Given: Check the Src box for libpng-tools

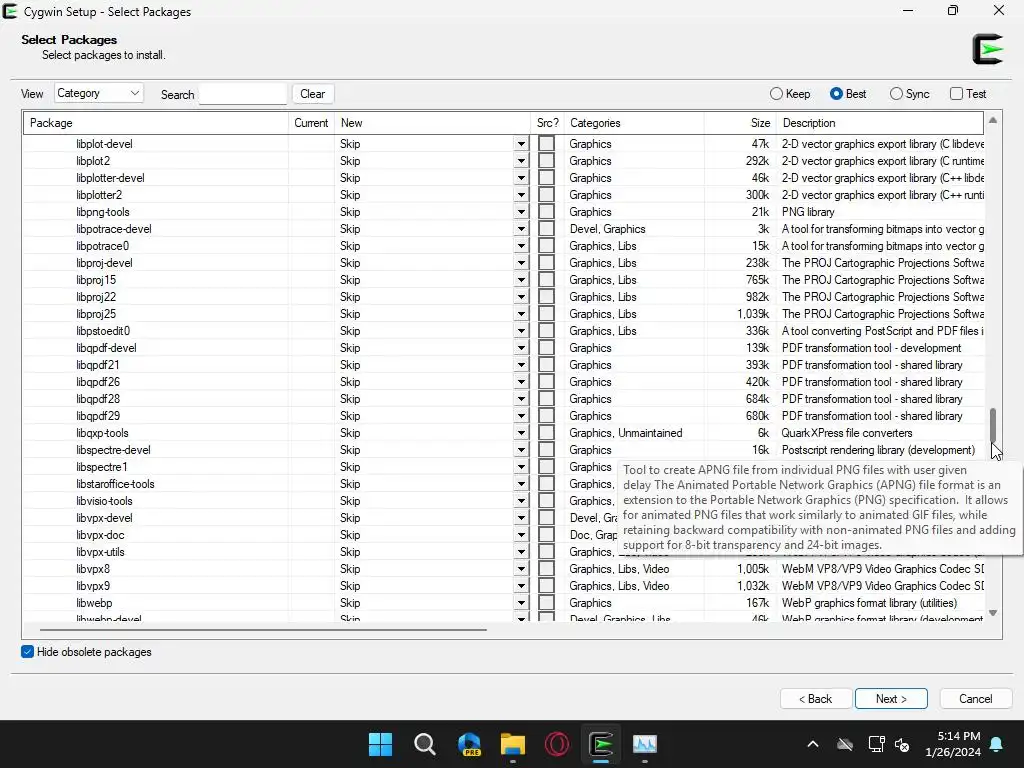Looking at the screenshot, I should pyautogui.click(x=547, y=212).
